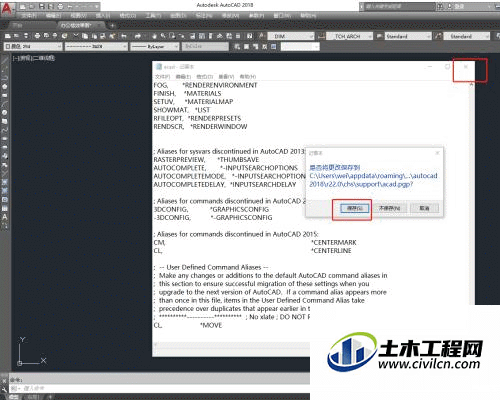Click the sign-in button in the title bar
Image resolution: width=500 pixels, height=400 pixels.
click(456, 6)
